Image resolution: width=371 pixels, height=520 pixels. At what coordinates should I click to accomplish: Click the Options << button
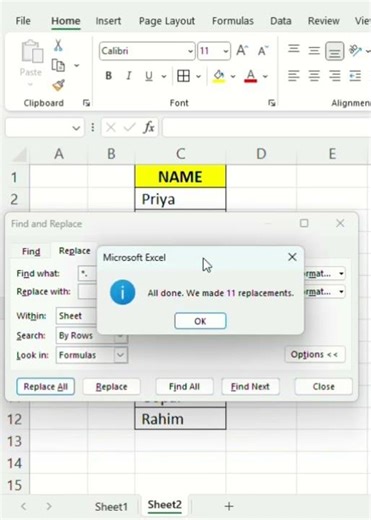coord(314,354)
